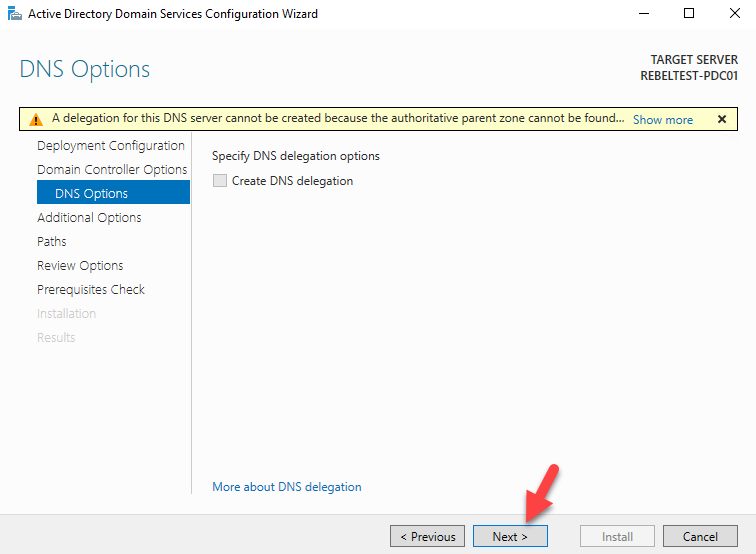Screen dimensions: 756x554
Task: Open the More about DNS delegation link
Action: (287, 487)
